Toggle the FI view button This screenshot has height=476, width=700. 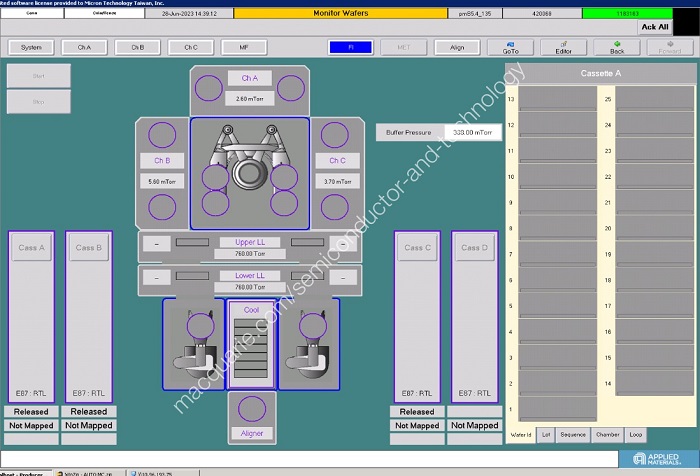coord(350,47)
